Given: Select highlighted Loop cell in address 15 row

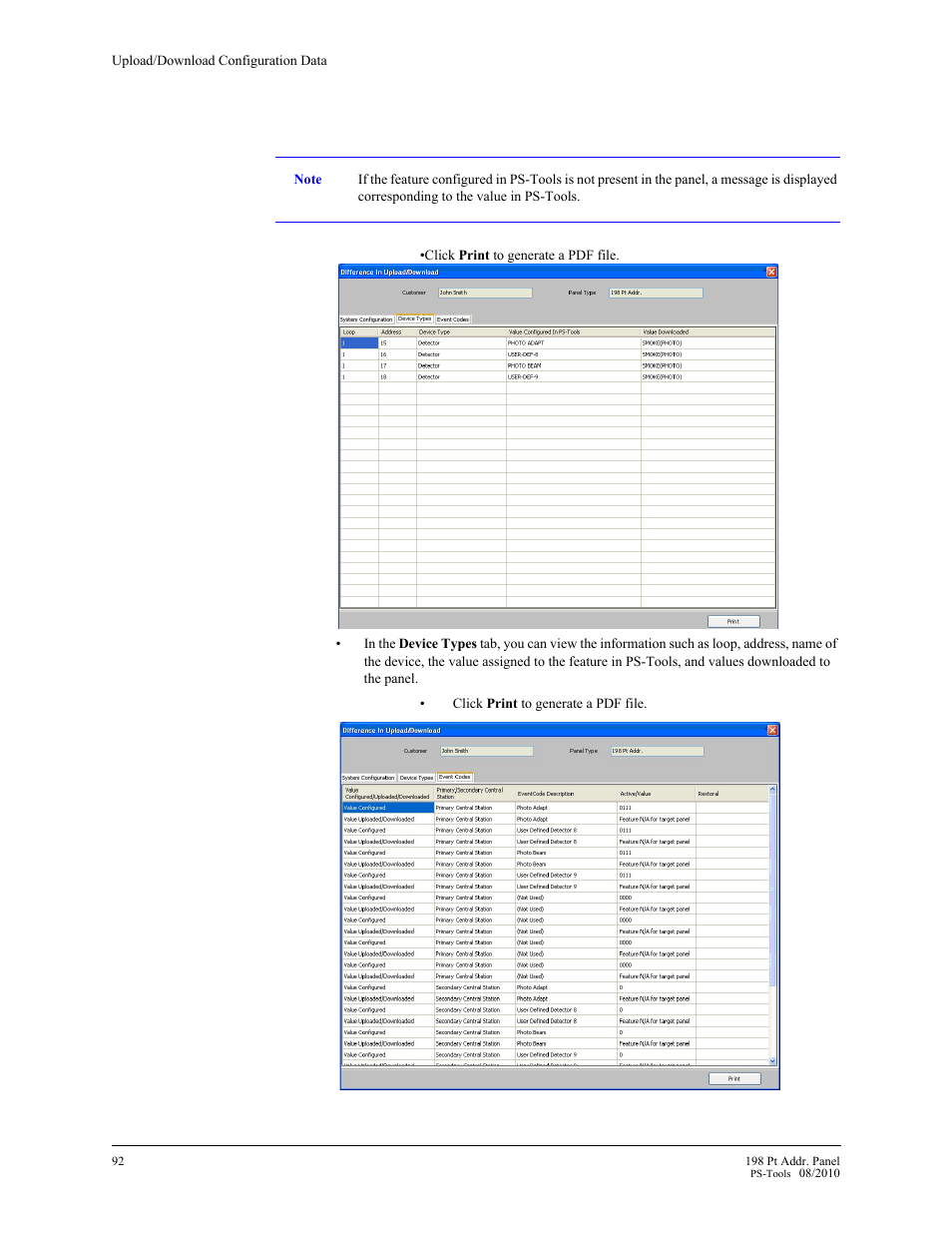Looking at the screenshot, I should (x=359, y=343).
